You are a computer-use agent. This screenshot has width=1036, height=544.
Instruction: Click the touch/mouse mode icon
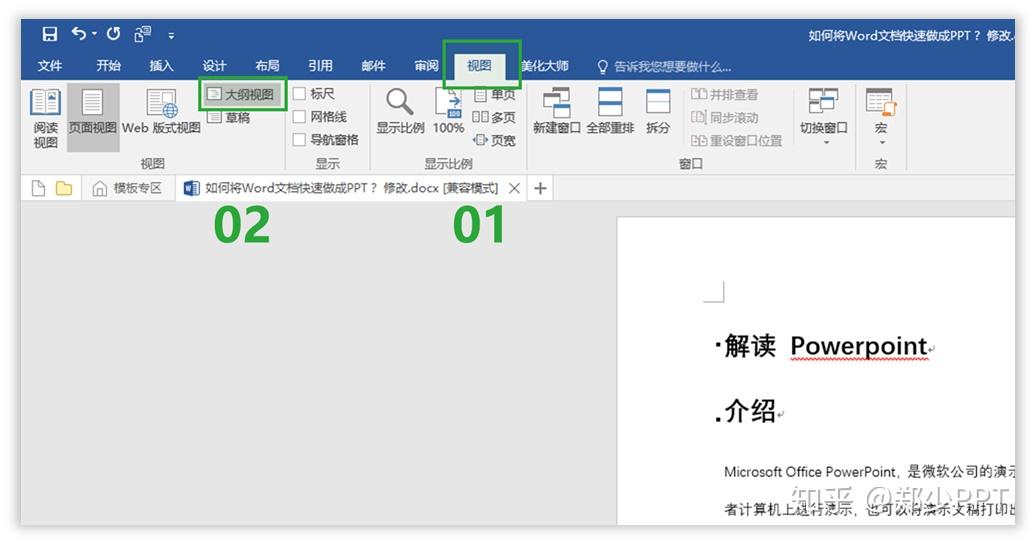click(x=142, y=34)
